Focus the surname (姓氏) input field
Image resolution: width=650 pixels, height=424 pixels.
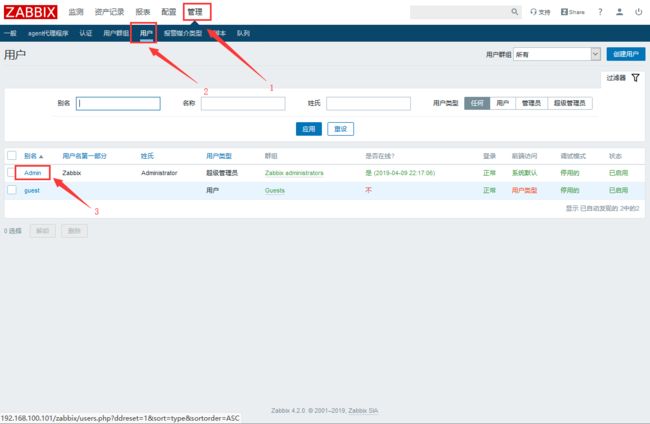click(x=368, y=103)
